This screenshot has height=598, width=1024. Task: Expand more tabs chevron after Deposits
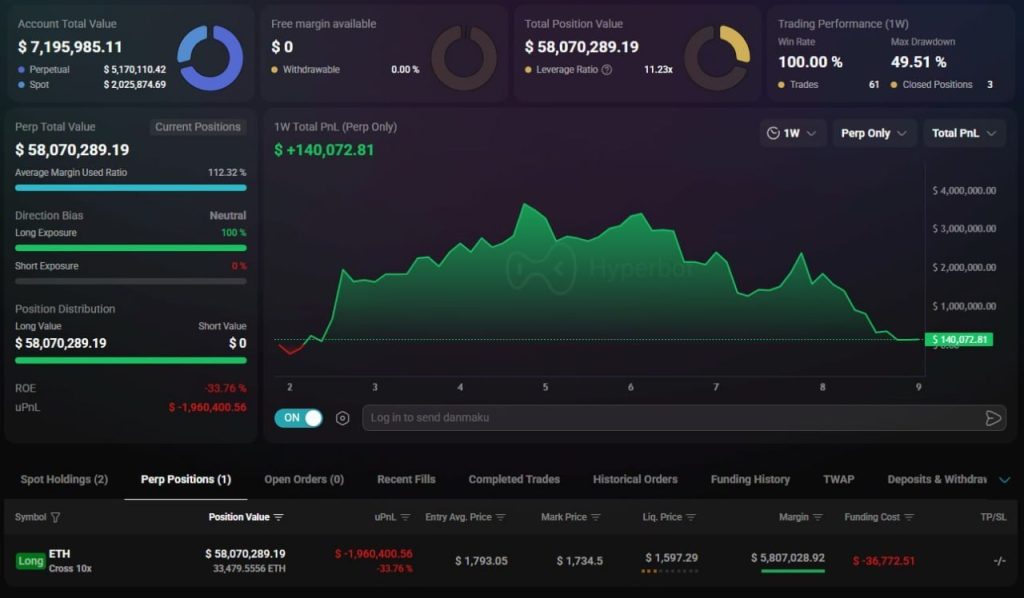click(x=1004, y=480)
